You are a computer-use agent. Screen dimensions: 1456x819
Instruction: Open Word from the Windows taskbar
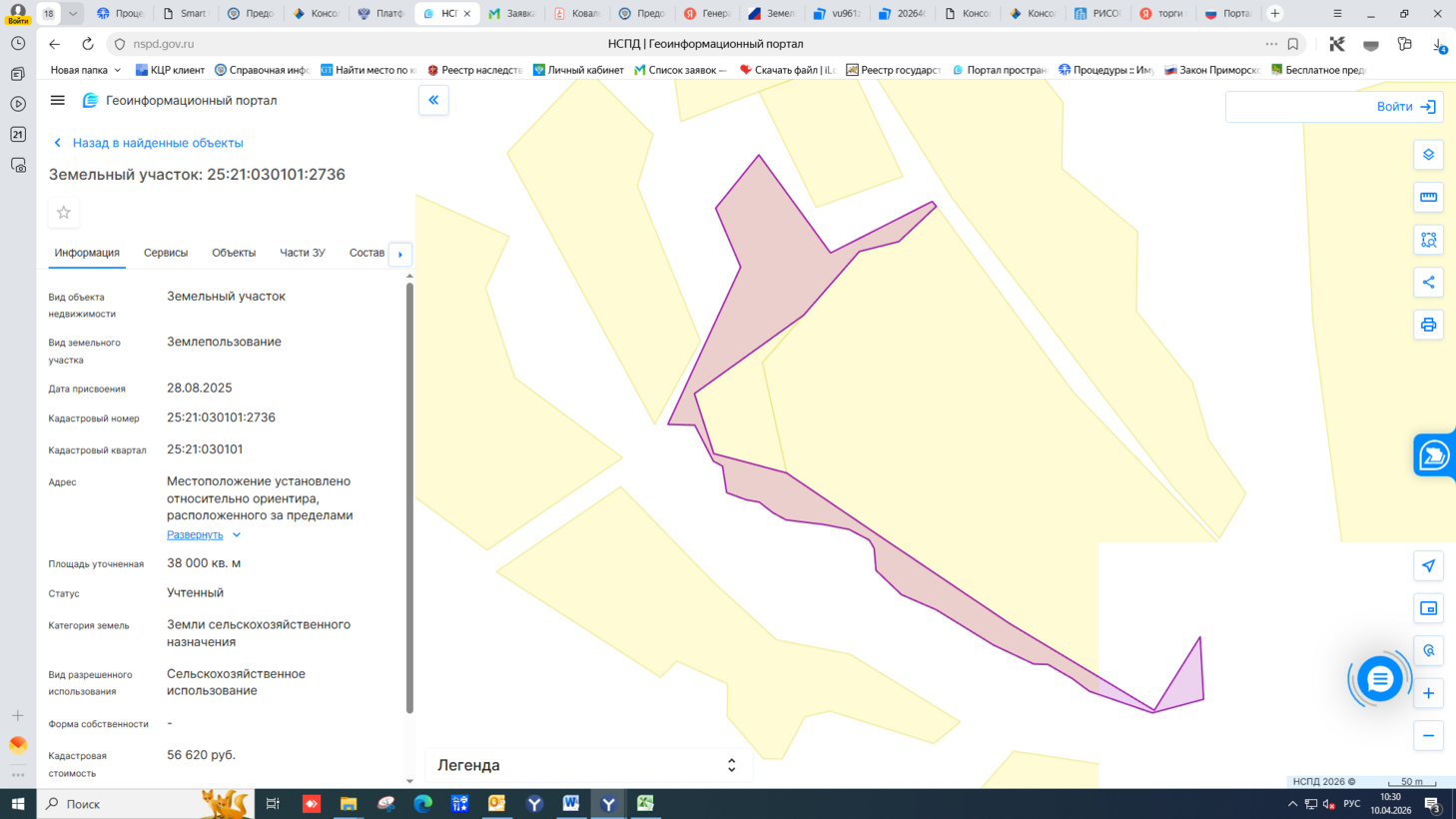570,804
